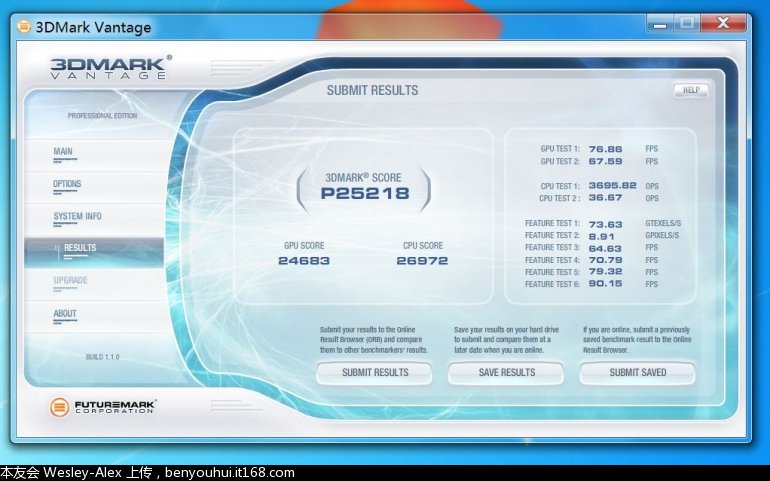770x481 pixels.
Task: Click the PROFESSIONAL EDITION label
Action: tap(102, 116)
